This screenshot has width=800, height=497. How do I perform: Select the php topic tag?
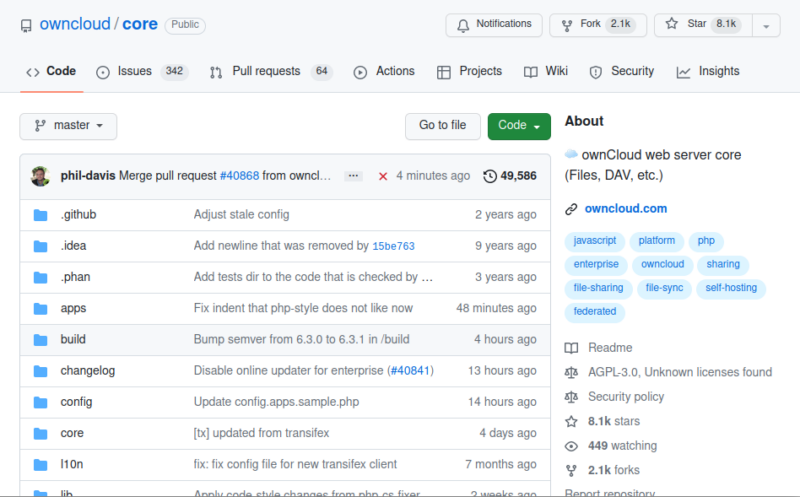pyautogui.click(x=706, y=241)
